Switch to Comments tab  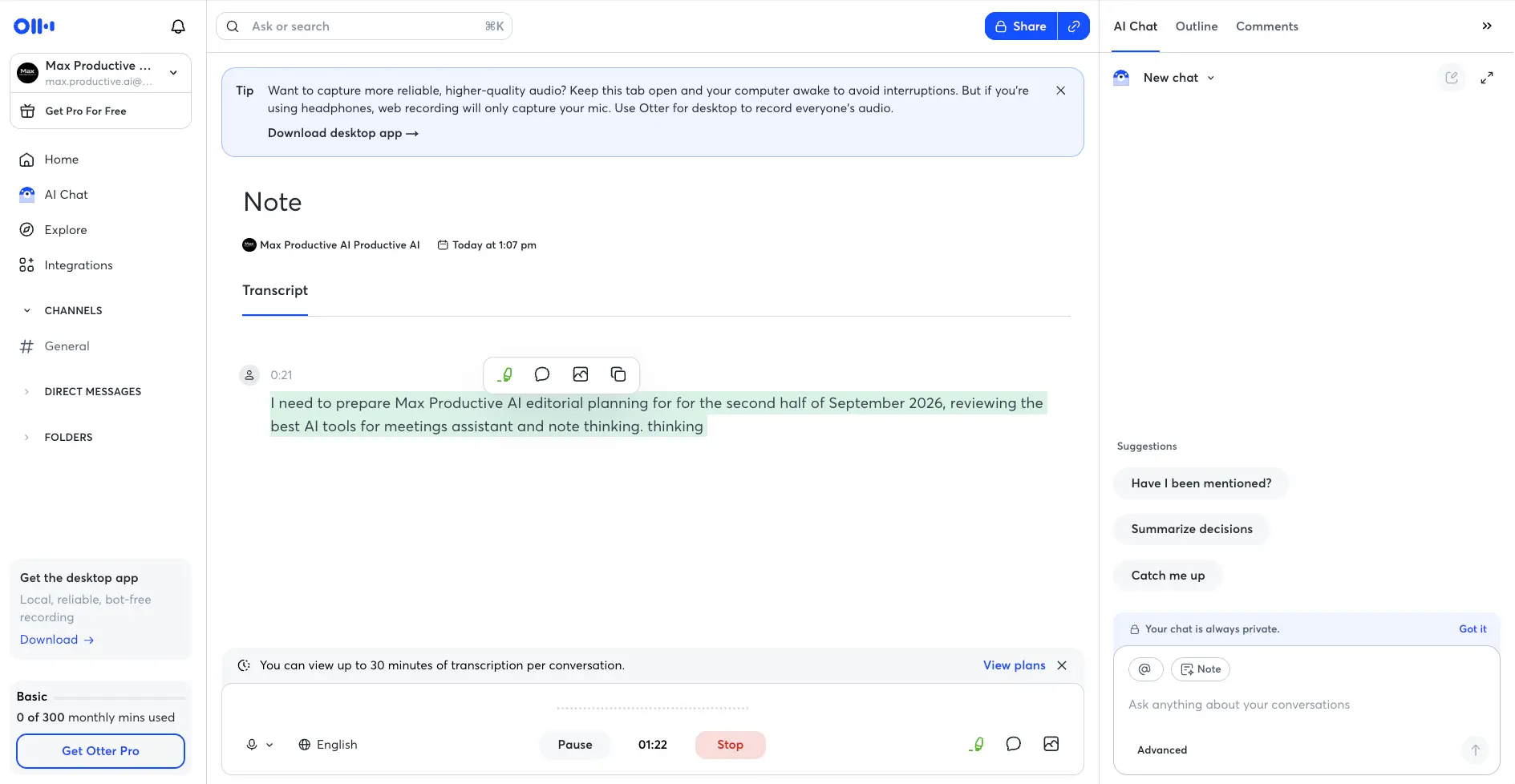[1267, 26]
